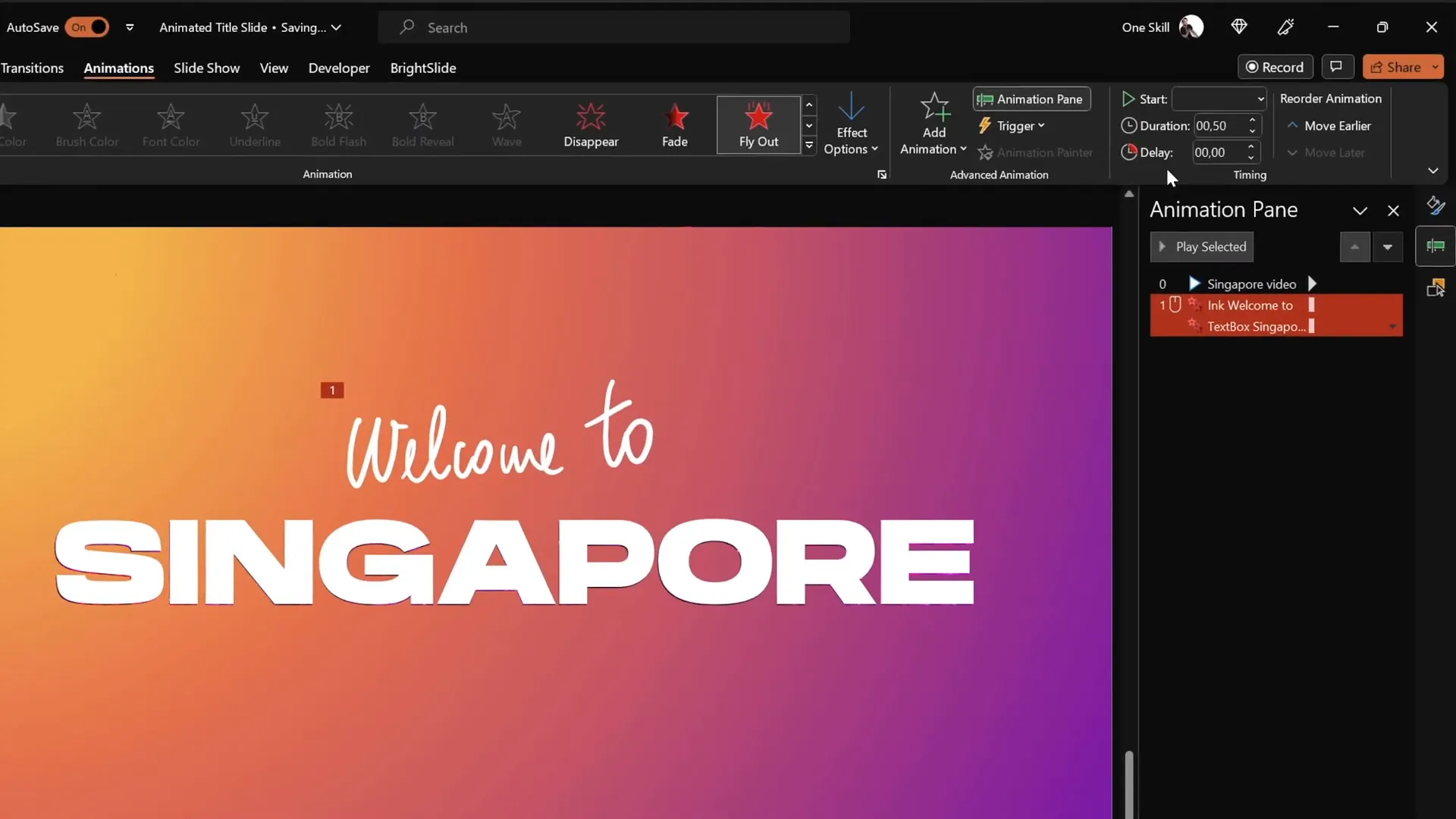Toggle AutoSave off
The width and height of the screenshot is (1456, 819).
87,27
